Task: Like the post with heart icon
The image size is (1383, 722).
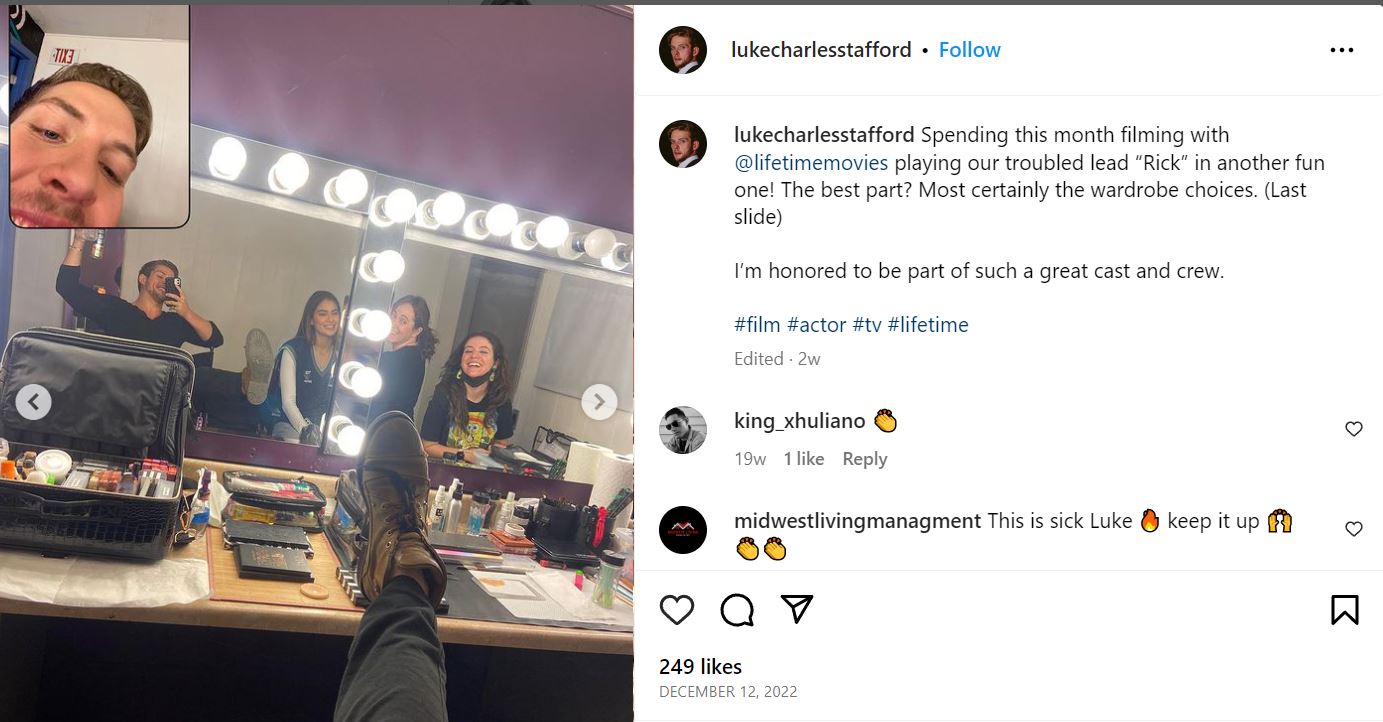Action: (677, 609)
